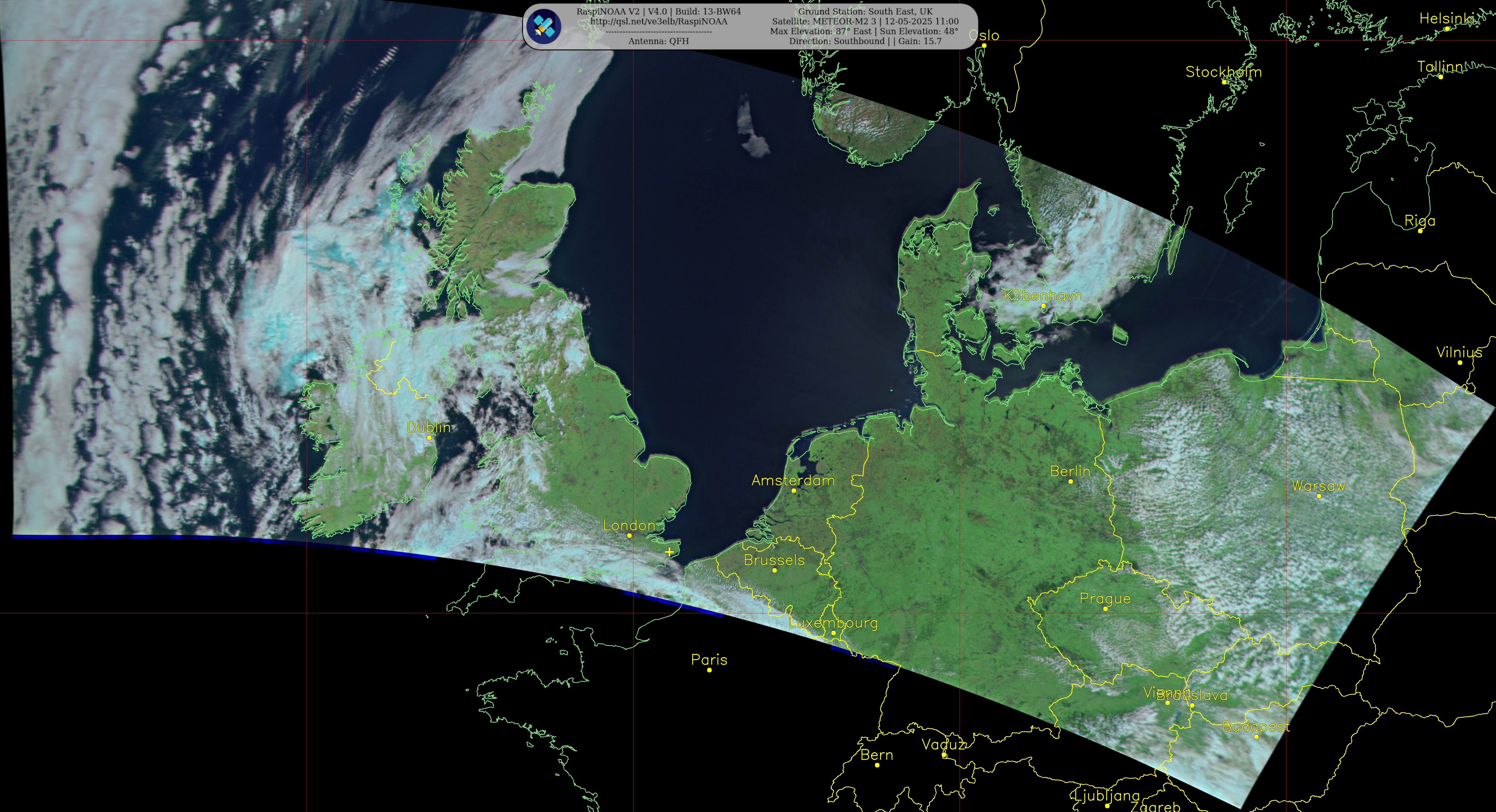Click the Paris city label
This screenshot has width=1496, height=812.
(709, 660)
